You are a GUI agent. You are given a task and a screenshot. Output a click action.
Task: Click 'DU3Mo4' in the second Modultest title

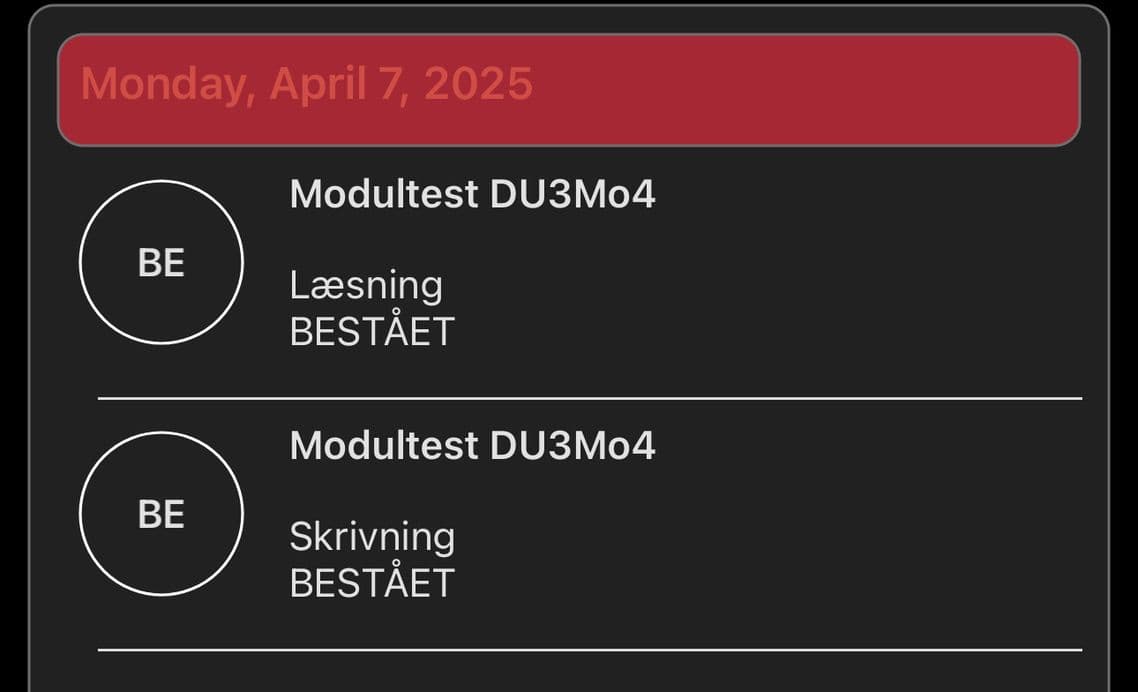[x=572, y=445]
